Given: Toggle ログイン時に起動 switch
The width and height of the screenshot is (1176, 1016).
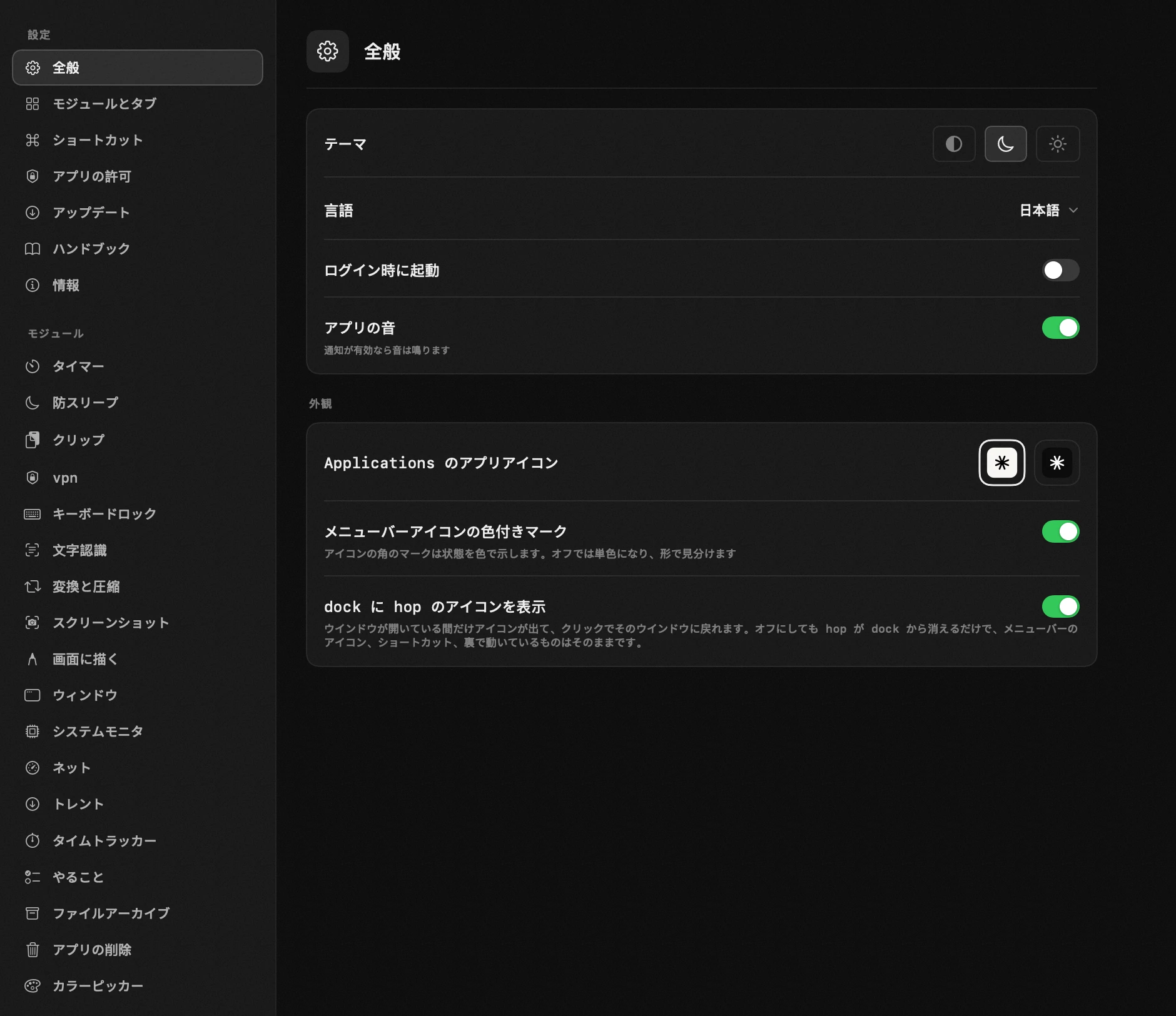Looking at the screenshot, I should [x=1061, y=270].
